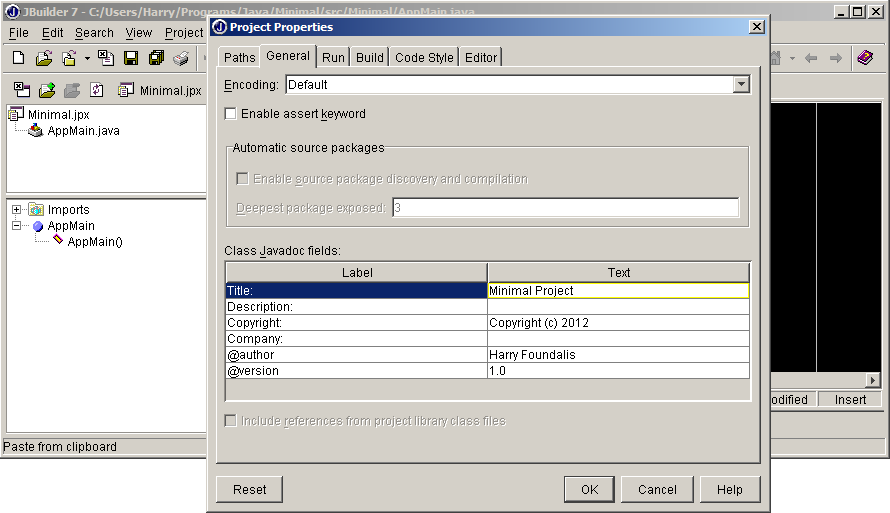Switch to the Paths tab
Viewport: 890px width, 513px height.
(240, 57)
